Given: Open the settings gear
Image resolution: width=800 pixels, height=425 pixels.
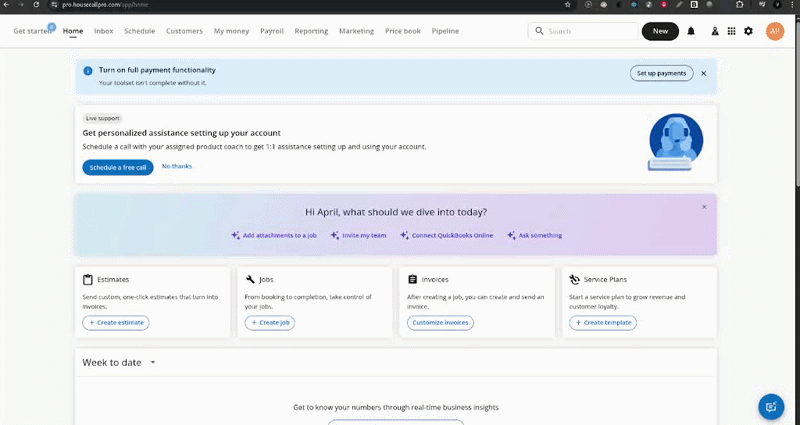Looking at the screenshot, I should [748, 31].
